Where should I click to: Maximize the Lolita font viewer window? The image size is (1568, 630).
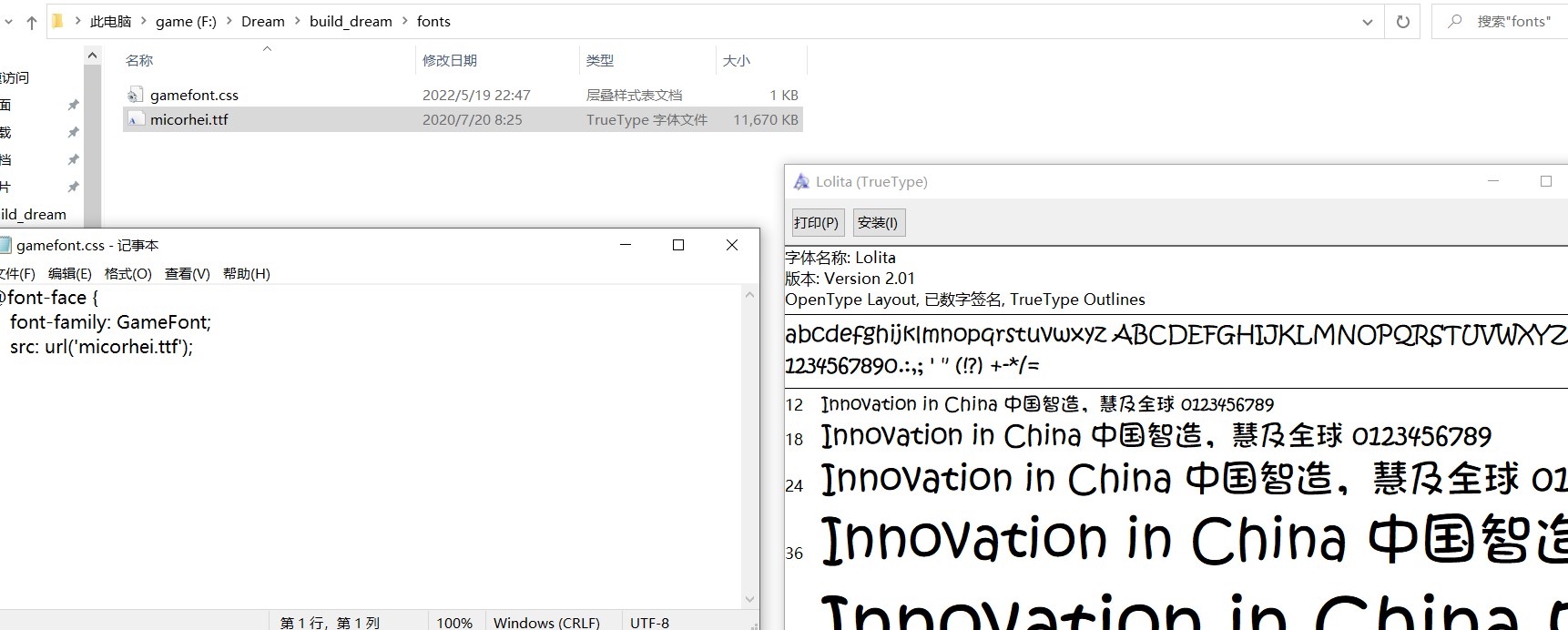[1546, 181]
